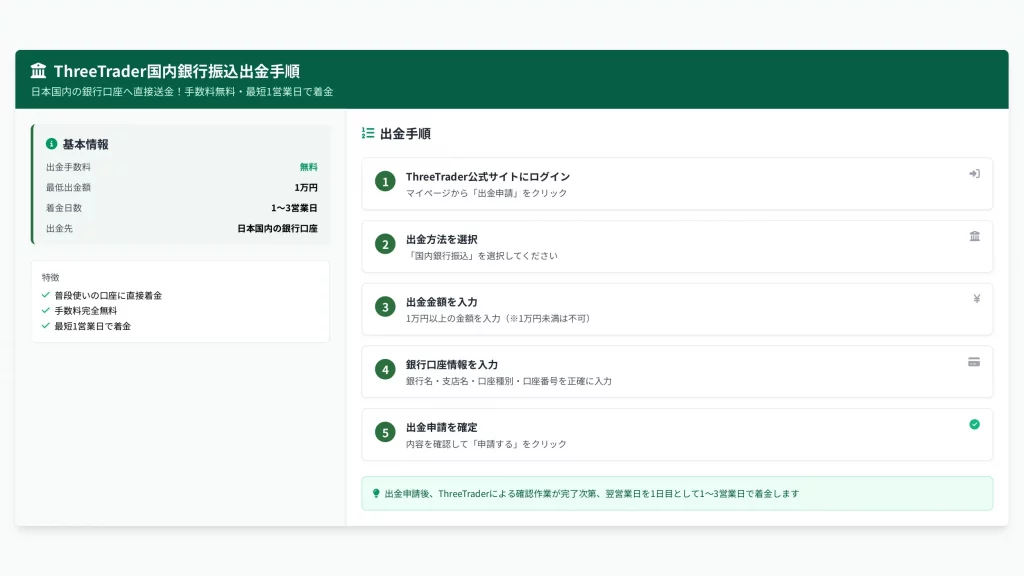Click the login arrow icon on step 1
The image size is (1024, 576).
(x=974, y=174)
